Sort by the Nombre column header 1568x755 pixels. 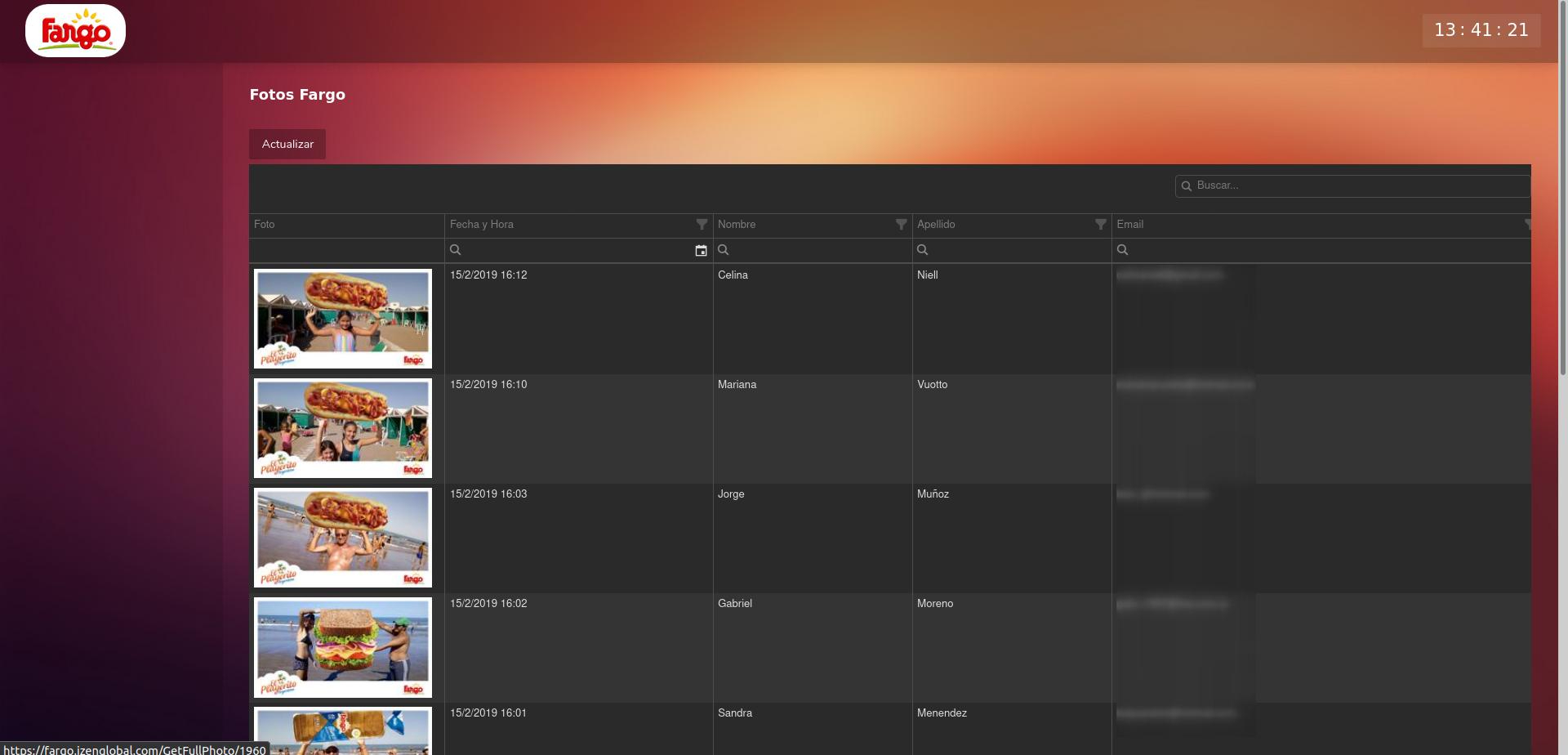737,224
